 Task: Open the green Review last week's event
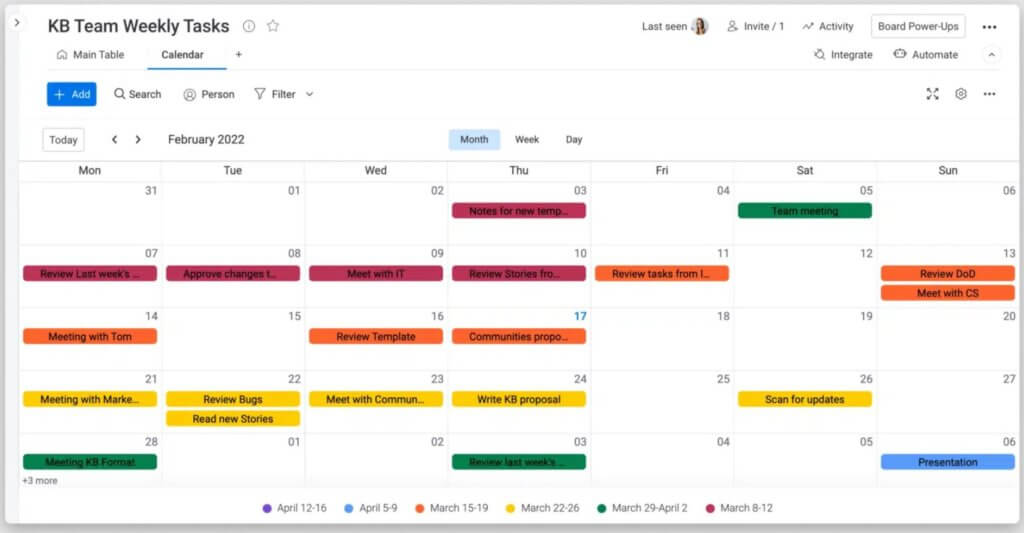[519, 462]
